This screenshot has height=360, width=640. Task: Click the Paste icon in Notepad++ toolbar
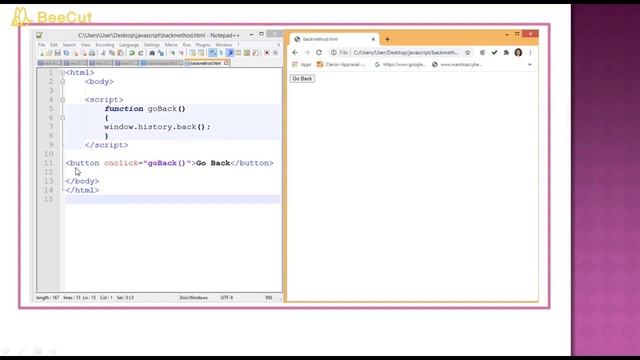tap(121, 53)
